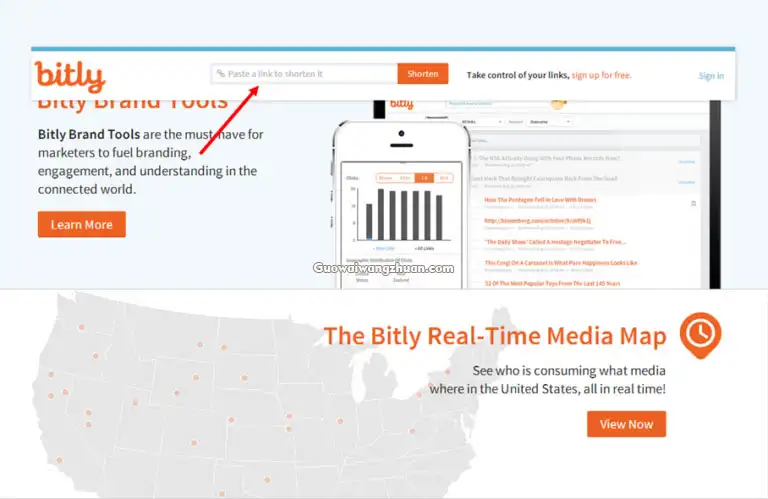Image resolution: width=768 pixels, height=499 pixels.
Task: Click the orange Shorten button
Action: [x=423, y=73]
